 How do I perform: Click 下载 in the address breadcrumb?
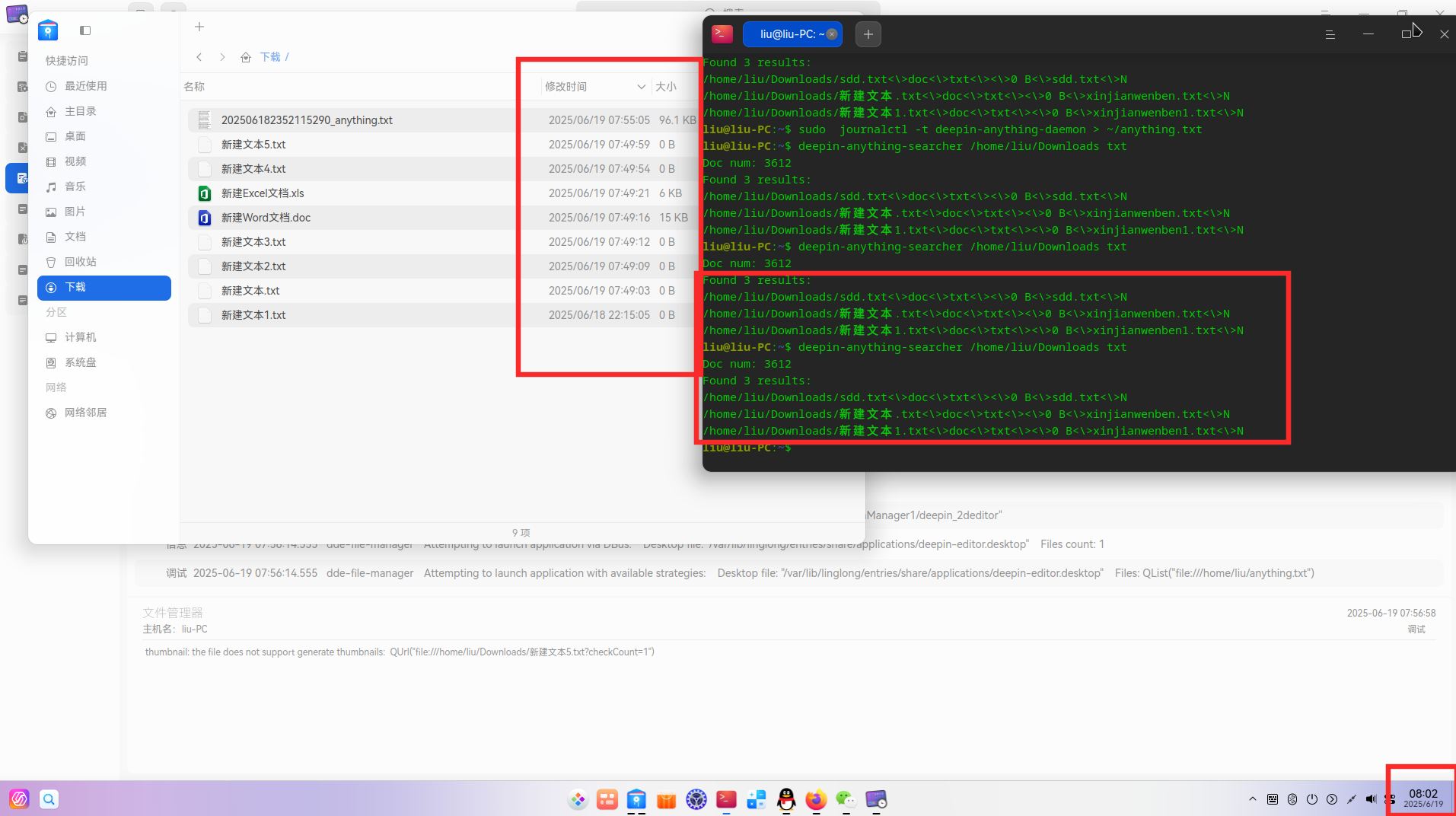[x=270, y=57]
